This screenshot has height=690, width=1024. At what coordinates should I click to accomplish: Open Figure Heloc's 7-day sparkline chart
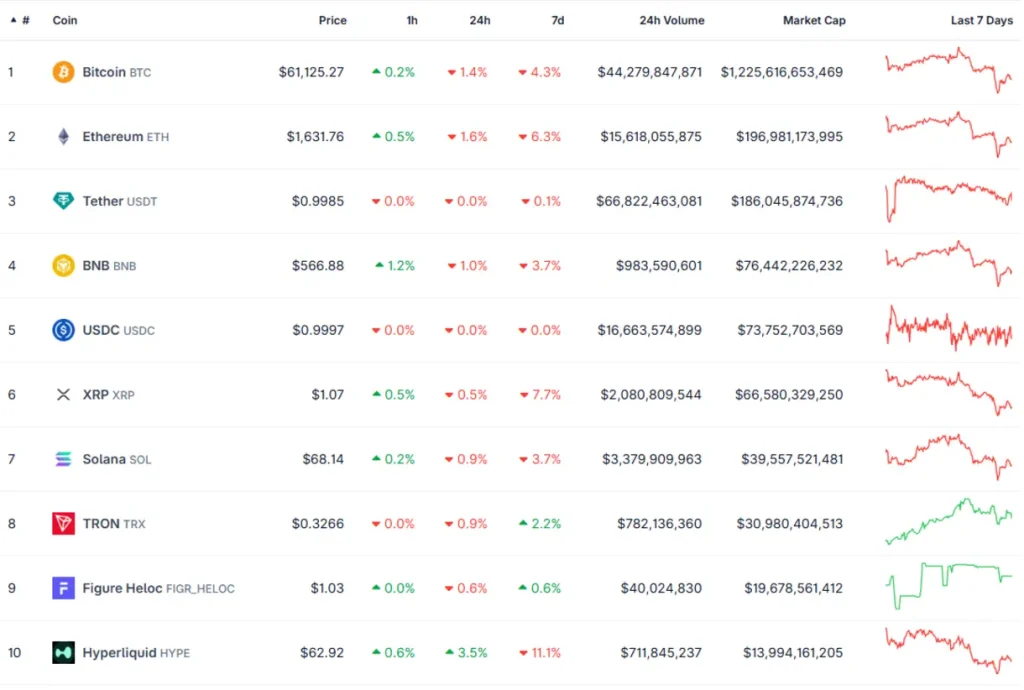tap(949, 586)
